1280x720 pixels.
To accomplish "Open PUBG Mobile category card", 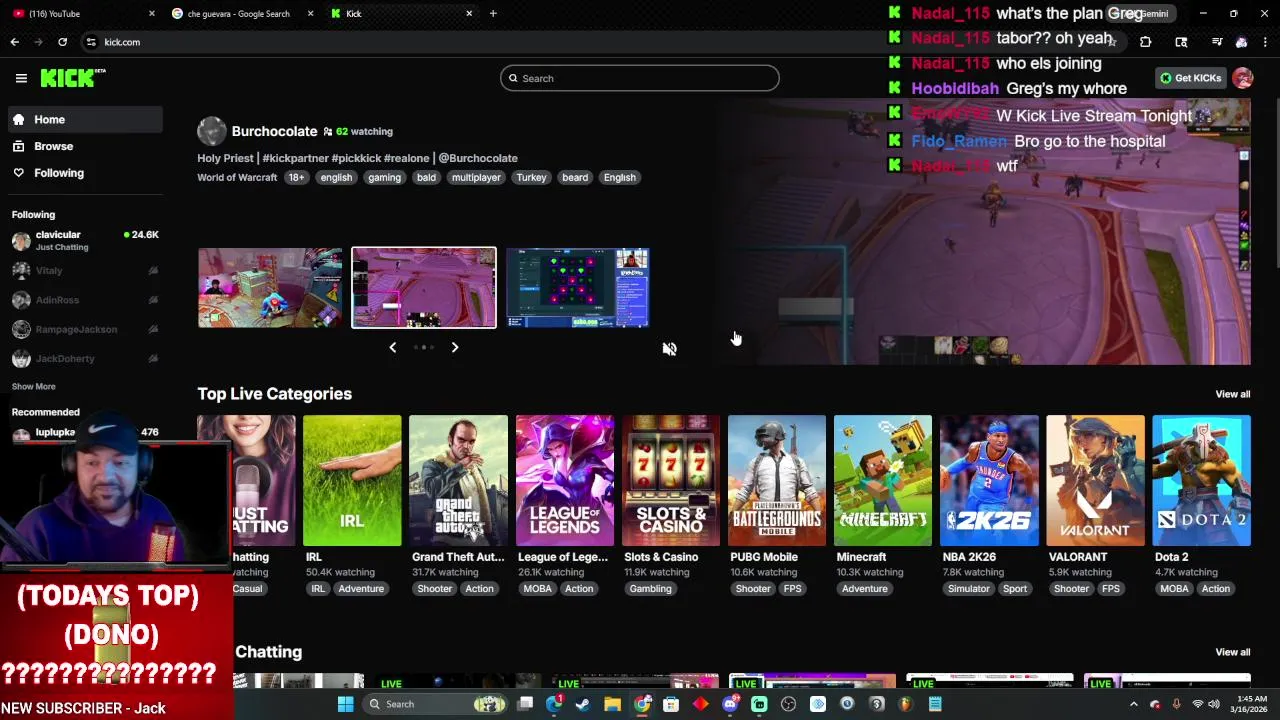I will click(x=777, y=481).
